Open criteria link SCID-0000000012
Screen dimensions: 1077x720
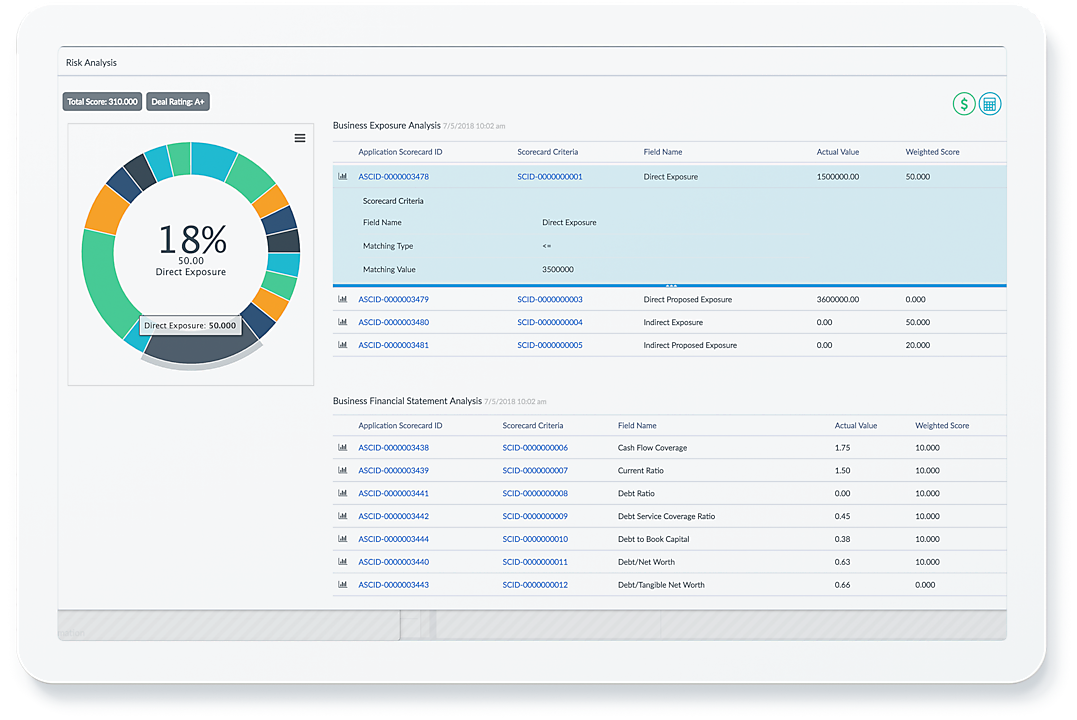point(535,585)
